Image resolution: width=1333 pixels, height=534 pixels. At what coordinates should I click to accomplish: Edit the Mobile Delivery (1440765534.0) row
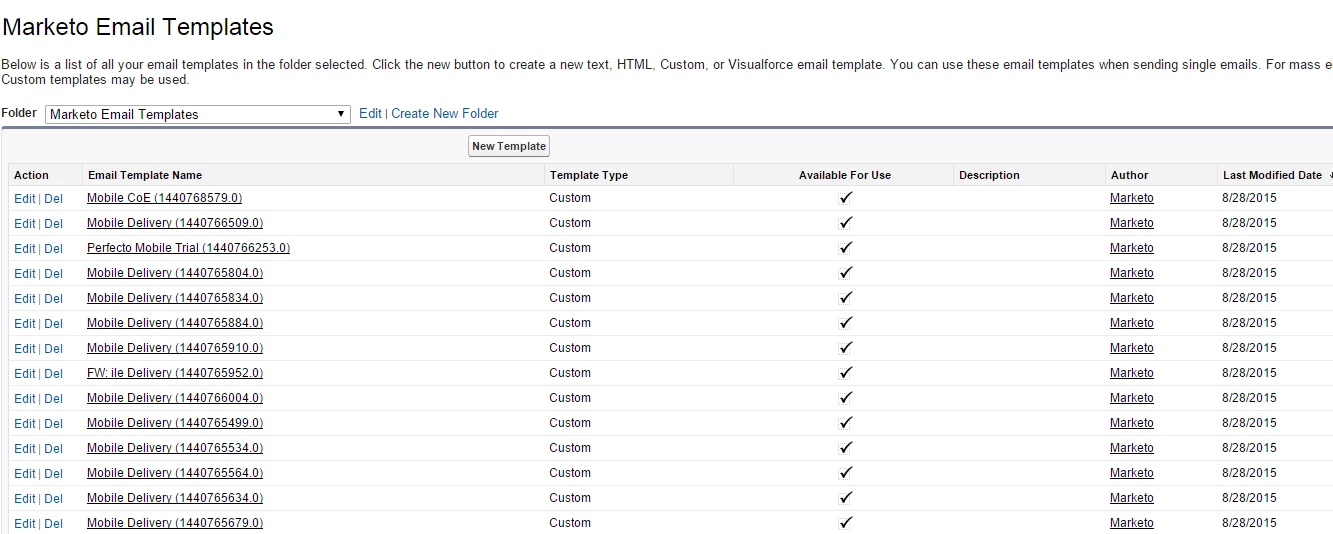(x=24, y=449)
